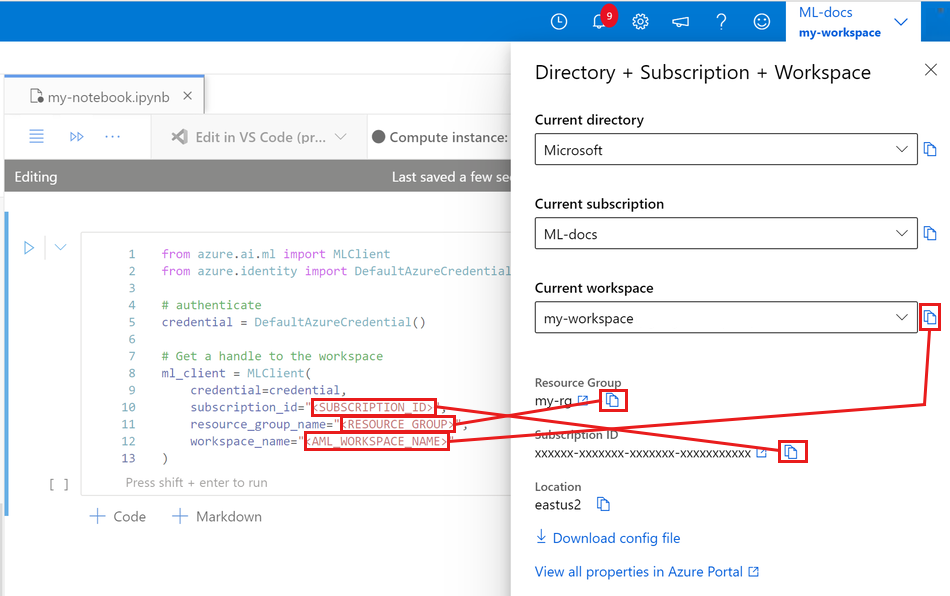
Task: Click the cell execution count brackets
Action: [x=59, y=484]
